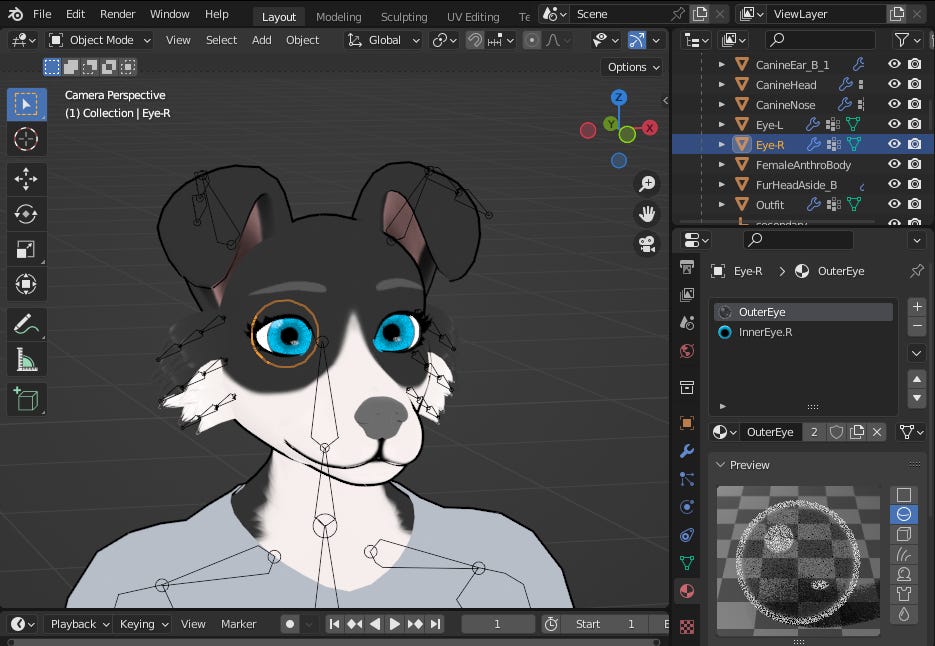Open the Object Mode dropdown

[x=100, y=40]
